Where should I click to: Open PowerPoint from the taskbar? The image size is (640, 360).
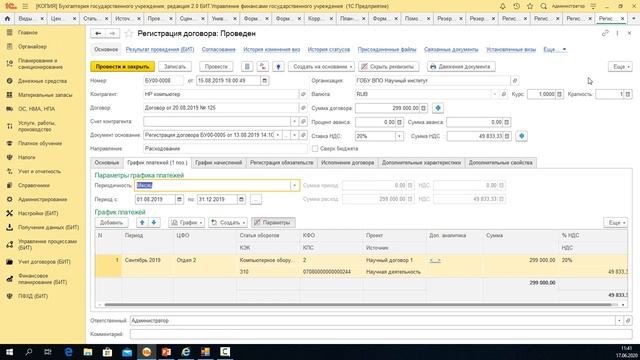pyautogui.click(x=166, y=352)
